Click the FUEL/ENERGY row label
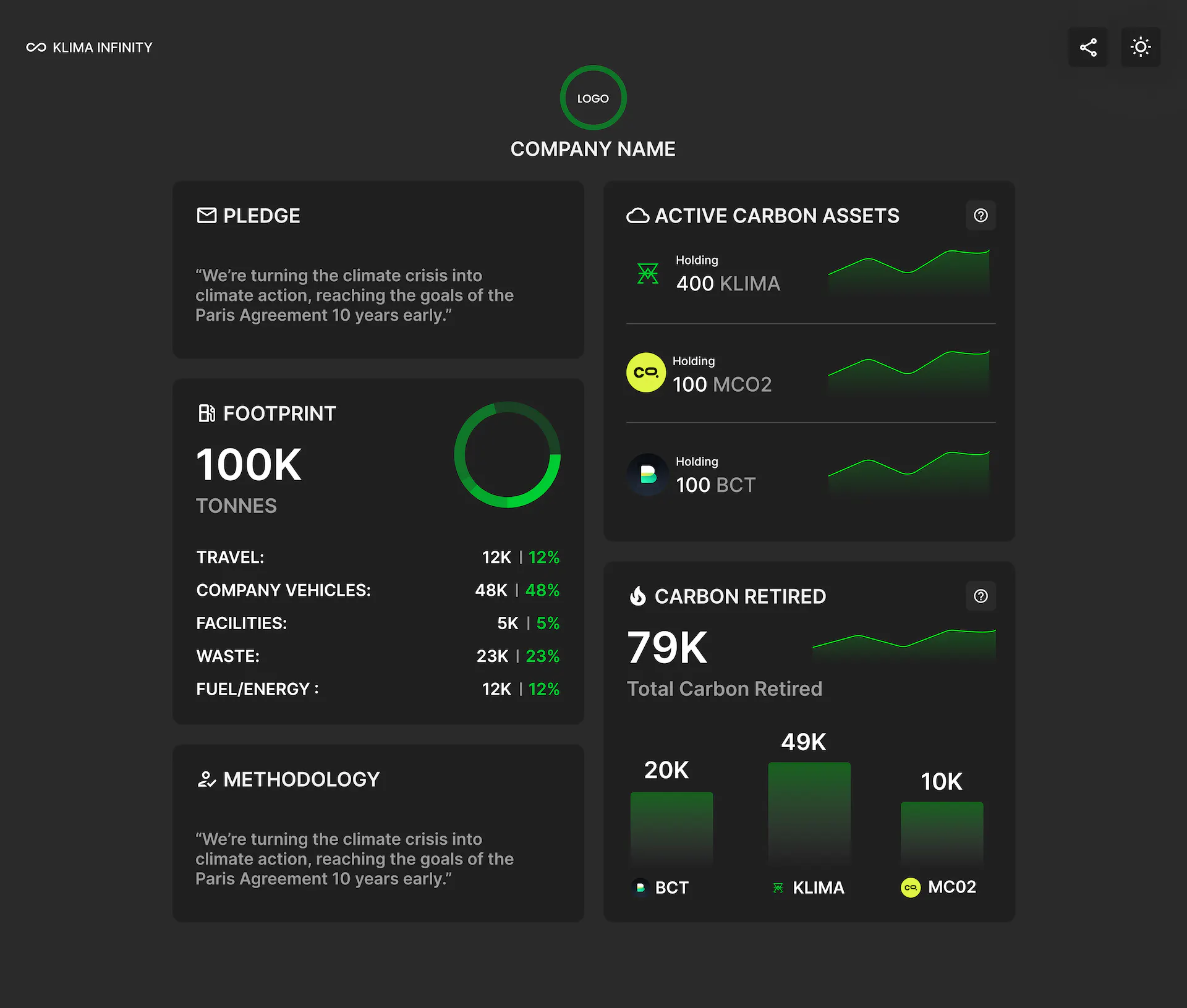 [257, 689]
